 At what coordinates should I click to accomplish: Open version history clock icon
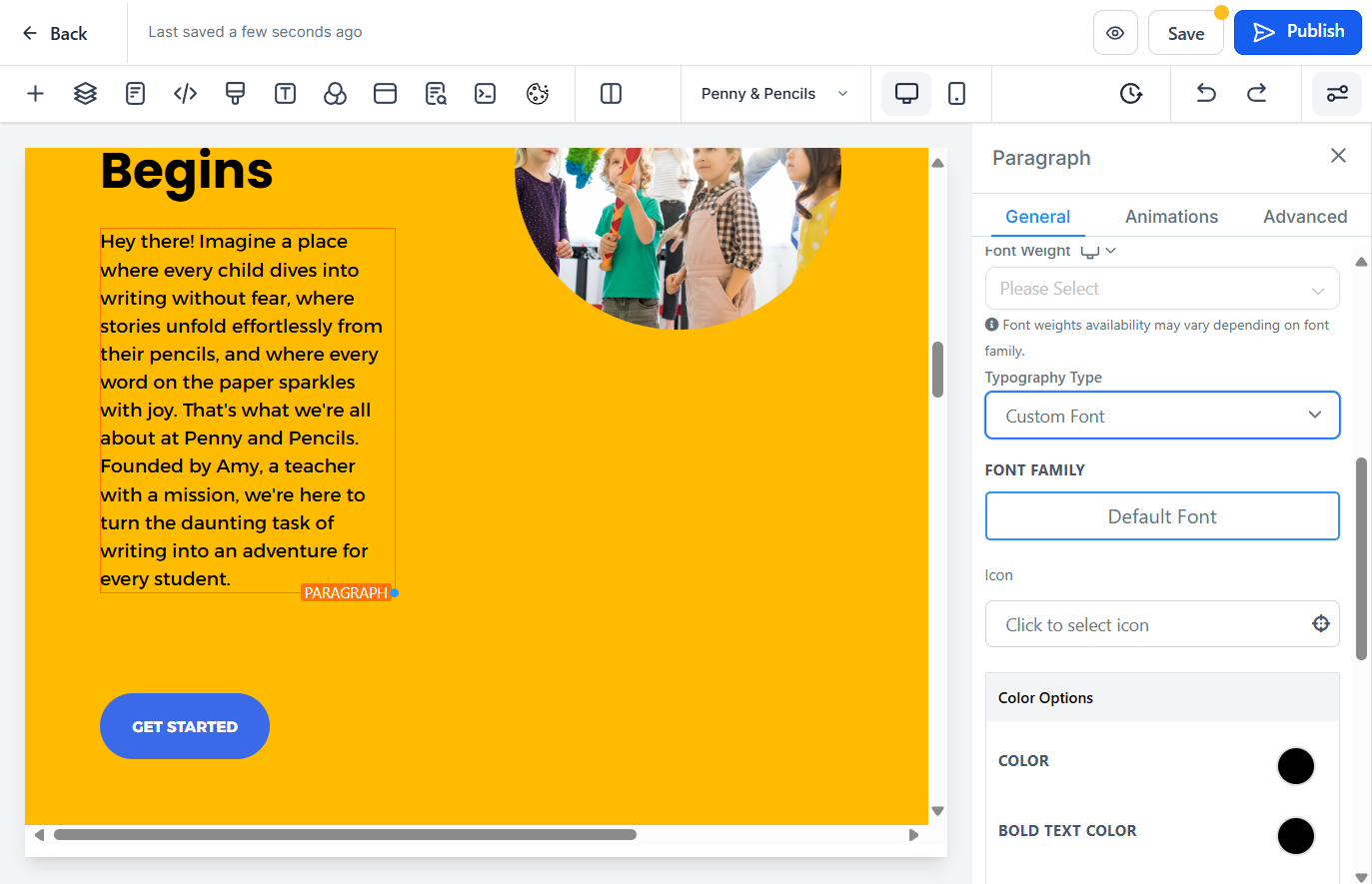pos(1131,94)
